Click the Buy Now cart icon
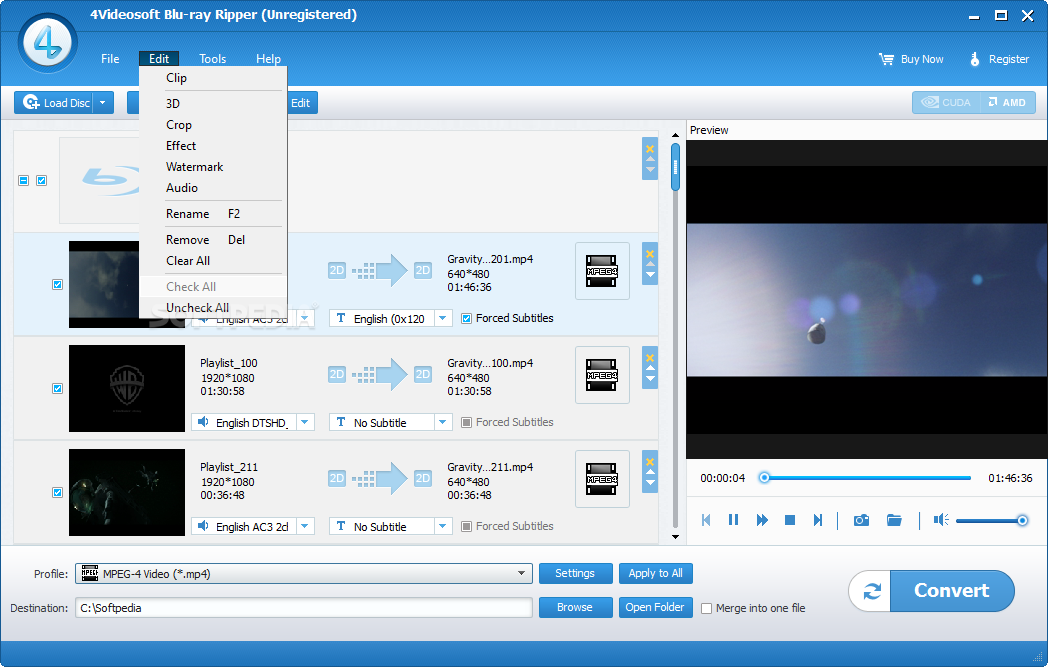Image resolution: width=1048 pixels, height=667 pixels. click(x=886, y=59)
